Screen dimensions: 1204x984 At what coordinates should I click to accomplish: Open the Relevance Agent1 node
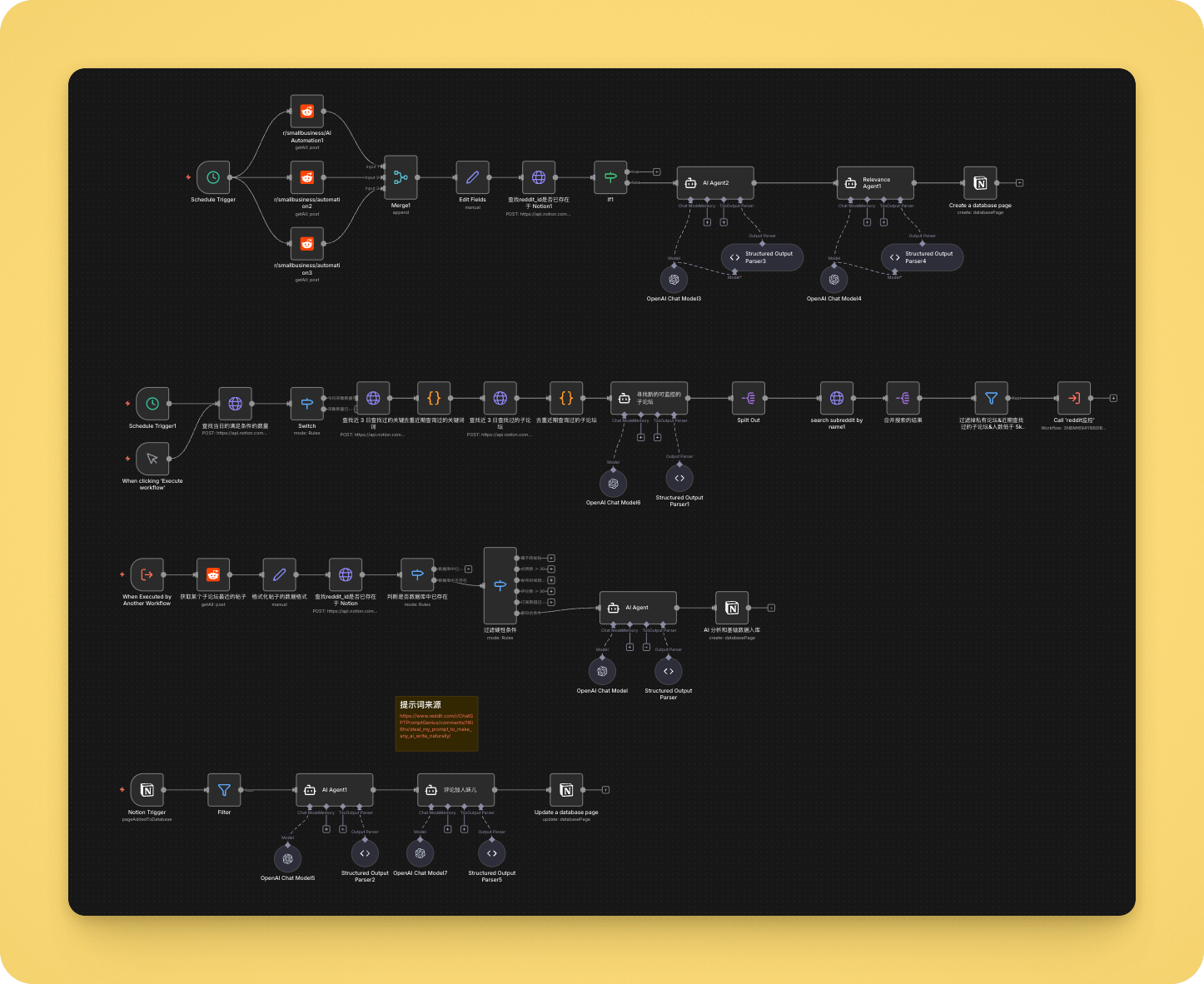875,183
